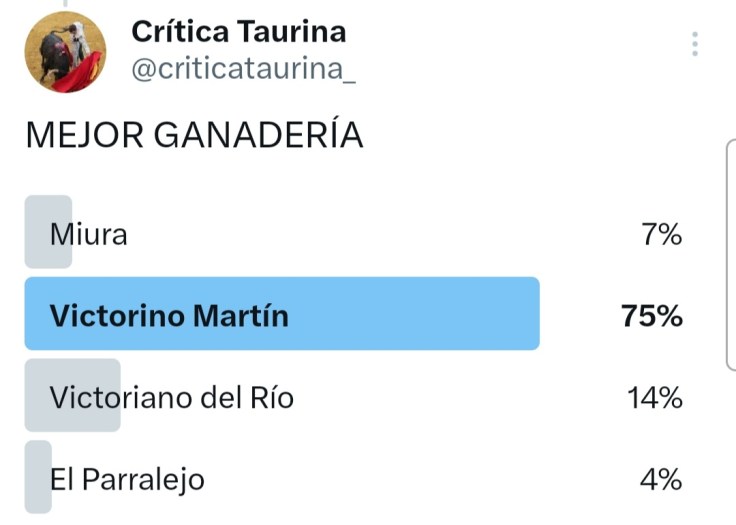Open the more options three-dot menu

pos(694,44)
